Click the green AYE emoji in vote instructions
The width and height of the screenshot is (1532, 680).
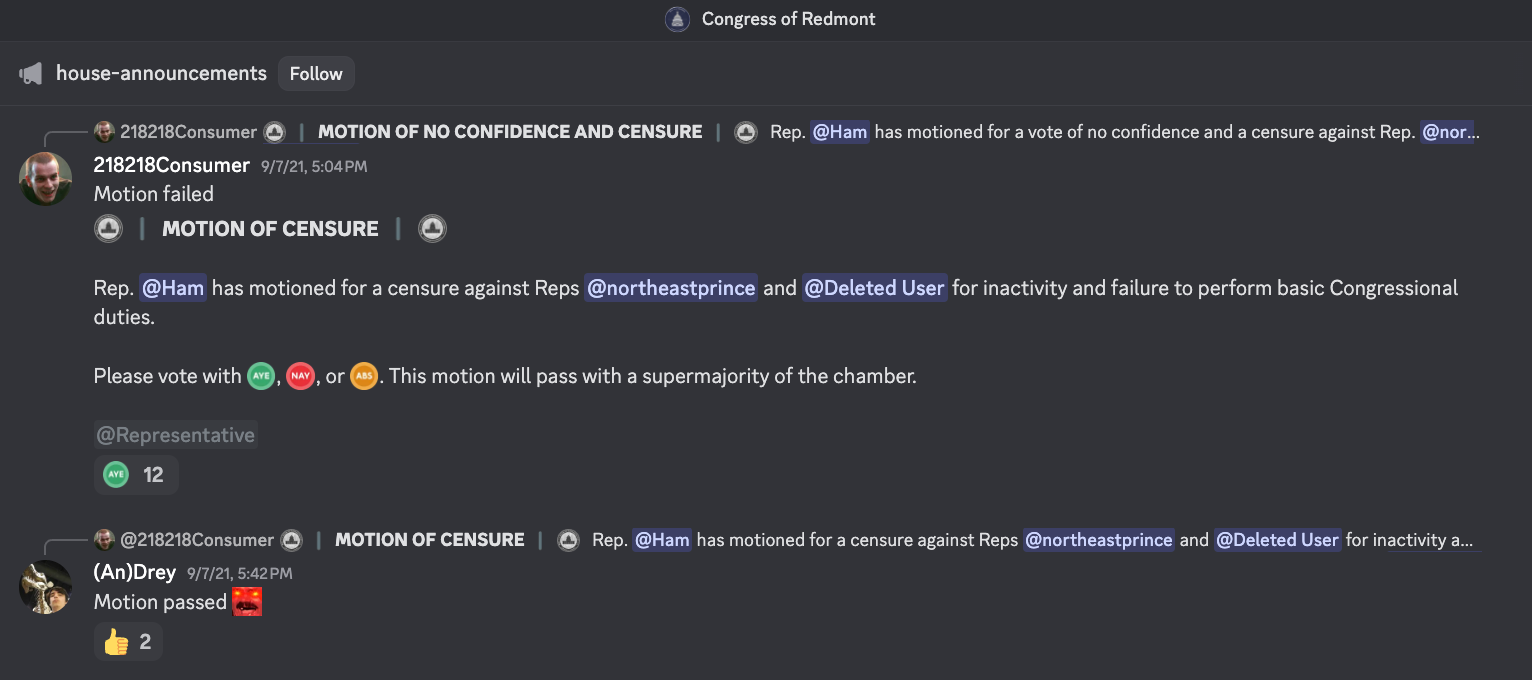[x=260, y=376]
